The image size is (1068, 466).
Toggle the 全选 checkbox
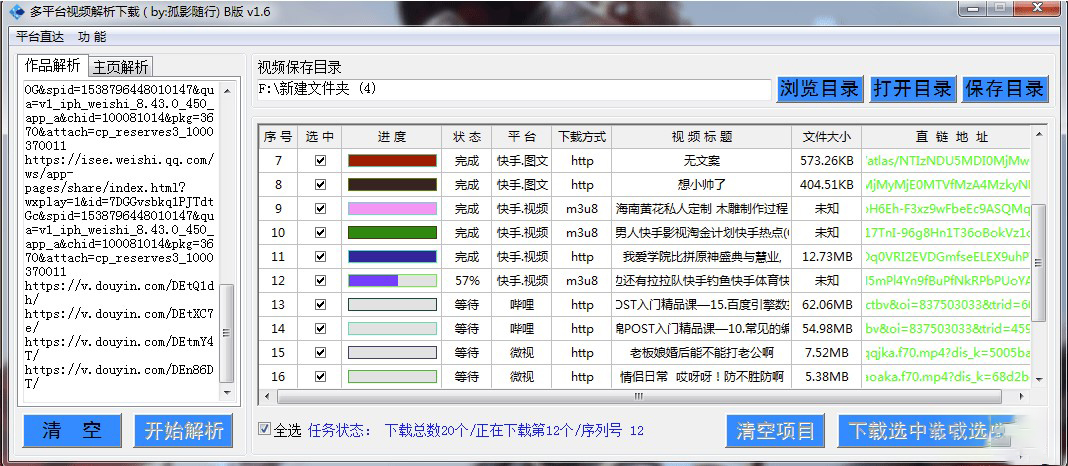[x=264, y=429]
